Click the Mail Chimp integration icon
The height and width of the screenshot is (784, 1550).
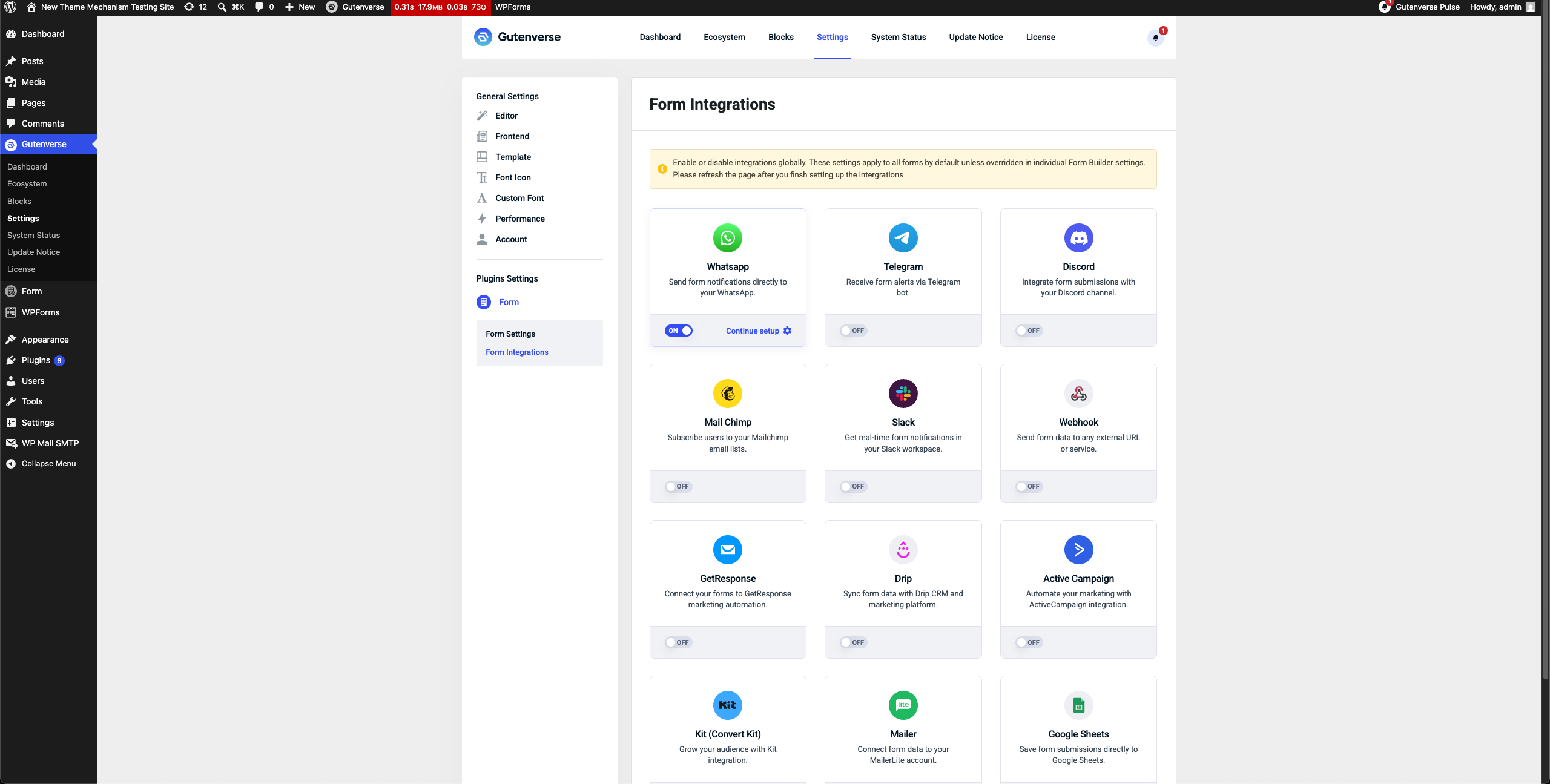tap(728, 394)
